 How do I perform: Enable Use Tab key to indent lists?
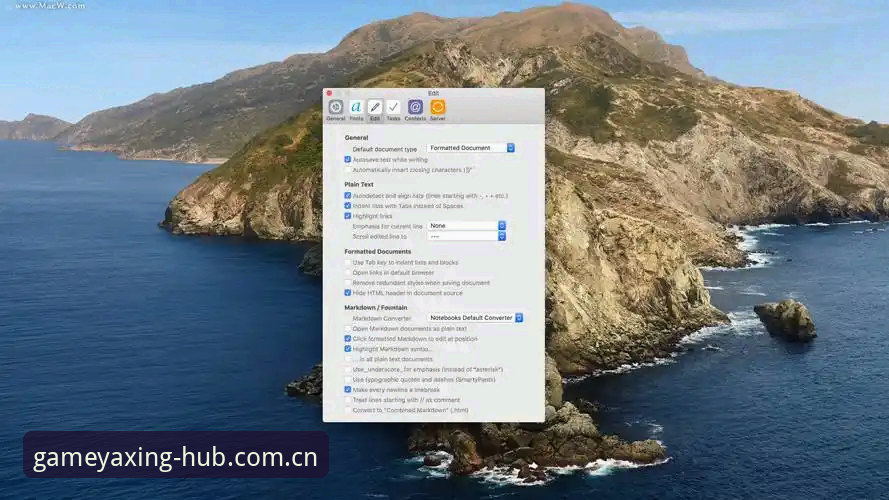coord(348,262)
